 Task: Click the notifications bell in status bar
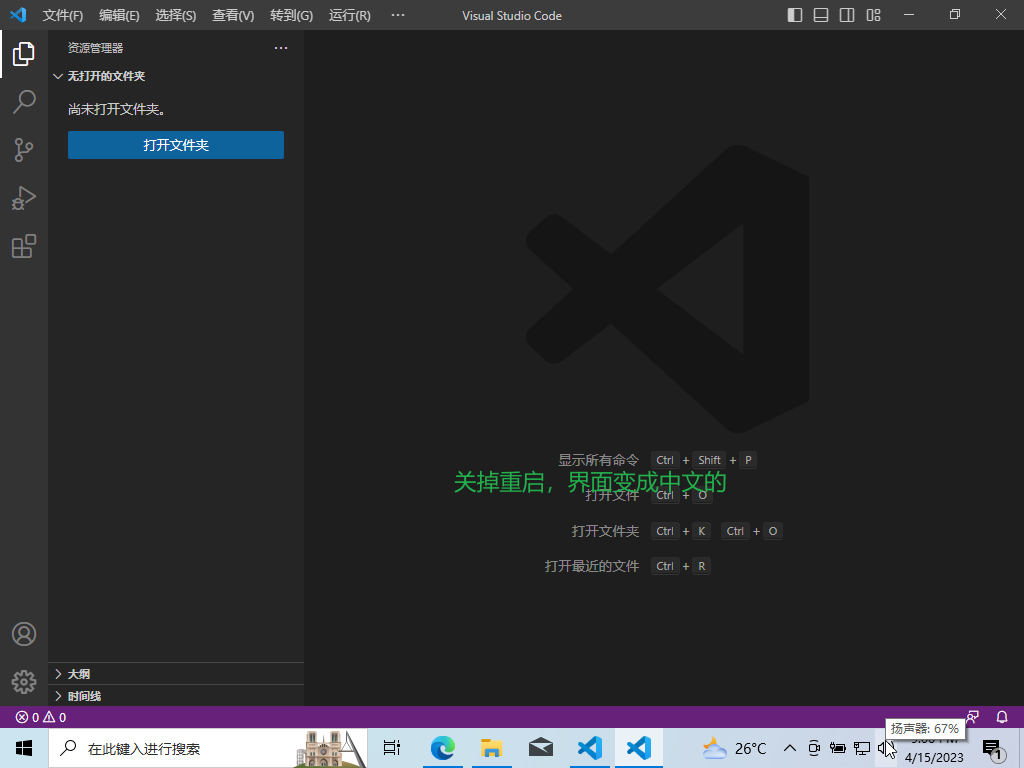pos(1002,717)
